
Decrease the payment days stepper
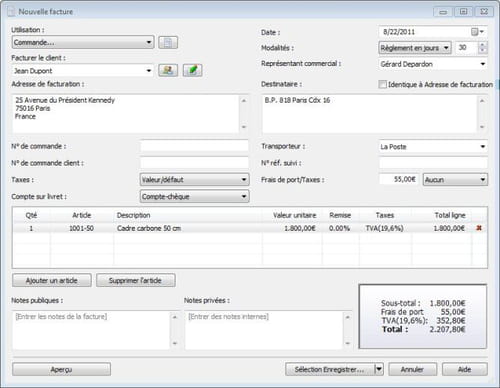(482, 51)
